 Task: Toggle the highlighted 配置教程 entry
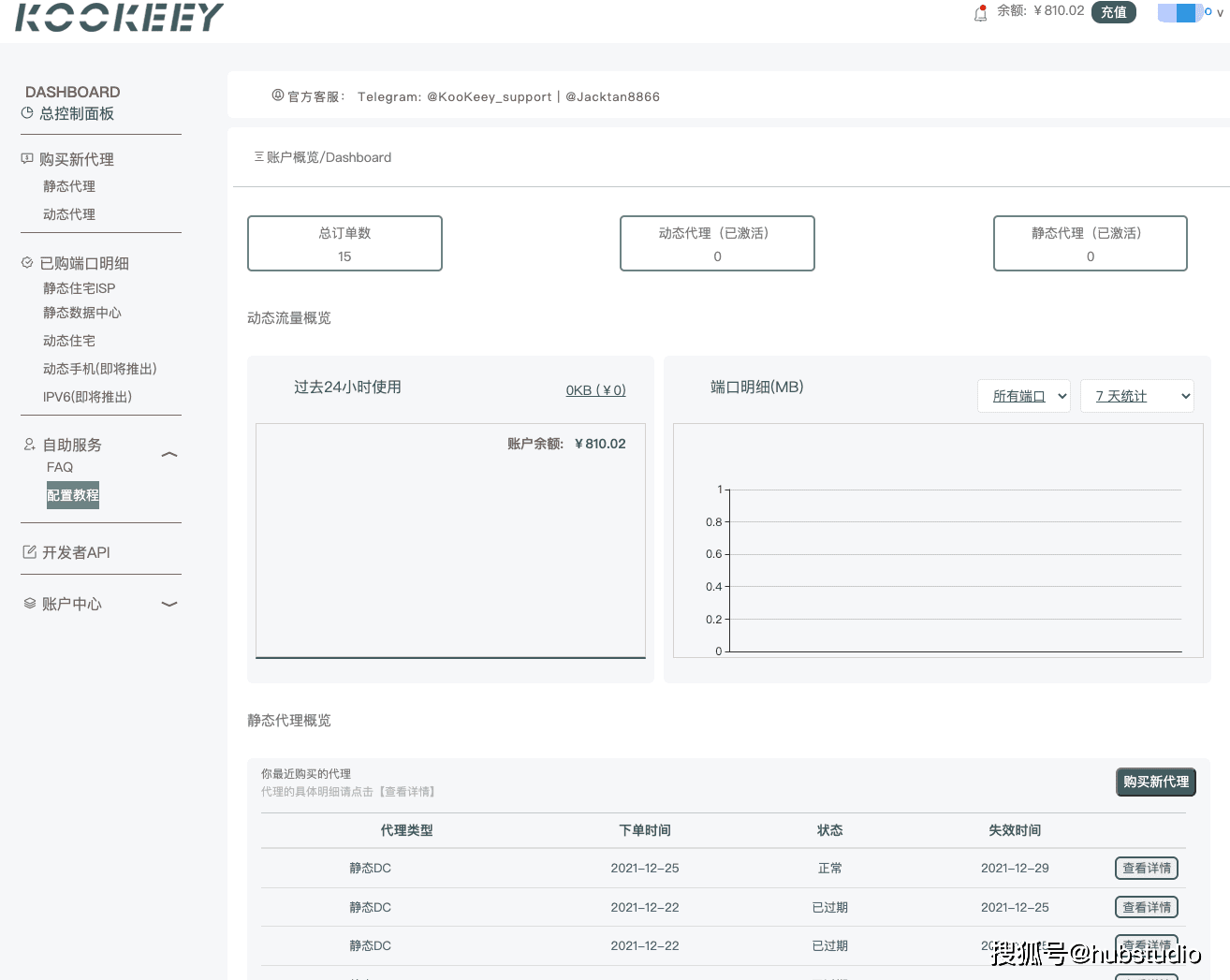click(72, 495)
